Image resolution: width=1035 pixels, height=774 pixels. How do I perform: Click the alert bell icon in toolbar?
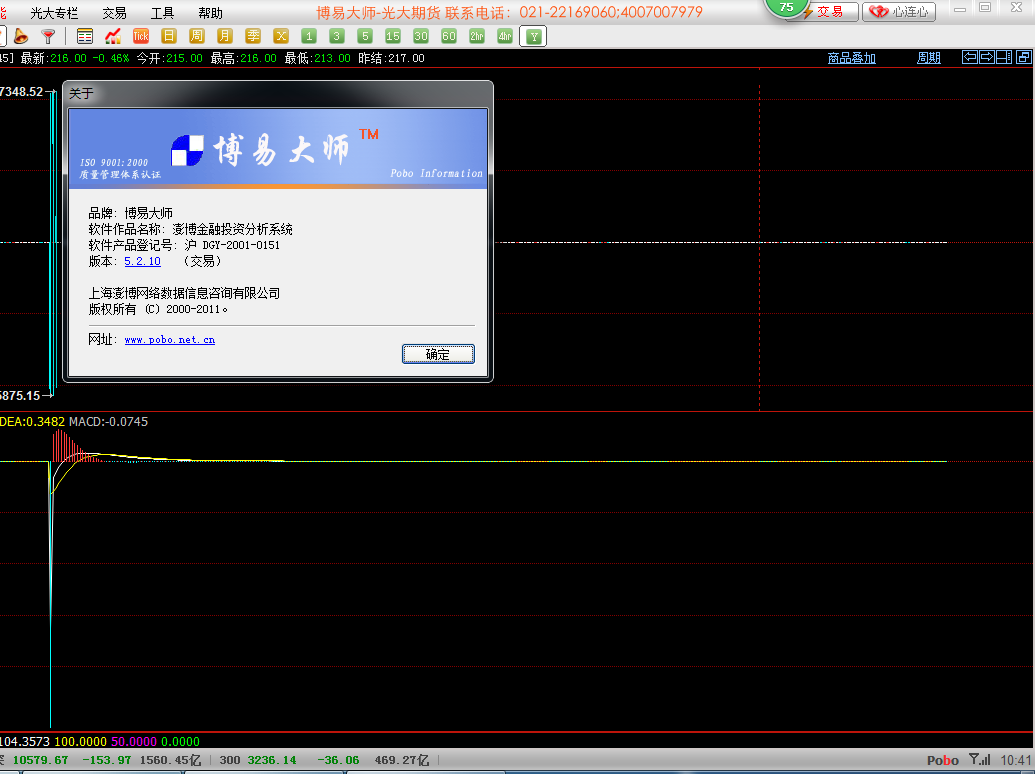(20, 36)
